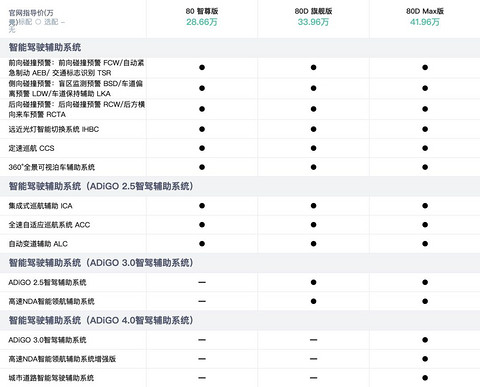
Task: Click the 远近光灯智能切换系统 IHBC row label
Action: (54, 129)
